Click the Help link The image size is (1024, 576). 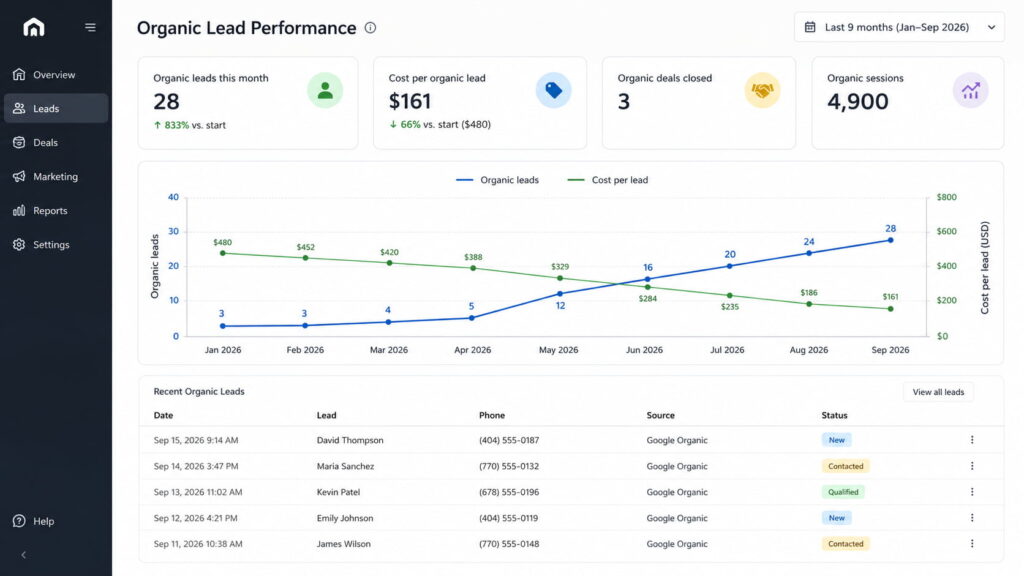tap(34, 521)
